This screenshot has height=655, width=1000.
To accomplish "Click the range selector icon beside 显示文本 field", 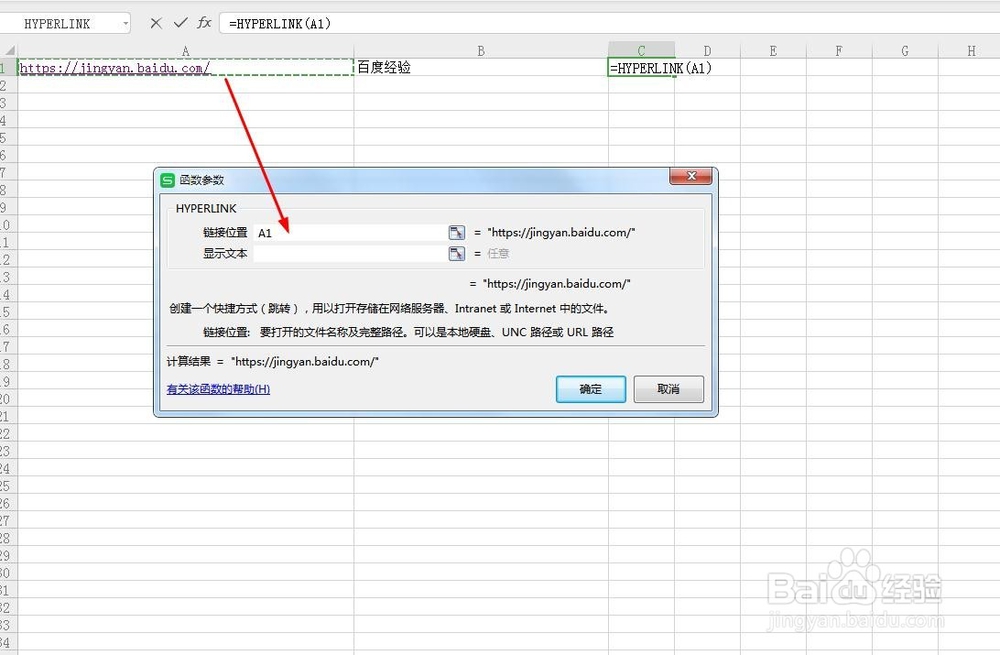I will click(x=457, y=253).
